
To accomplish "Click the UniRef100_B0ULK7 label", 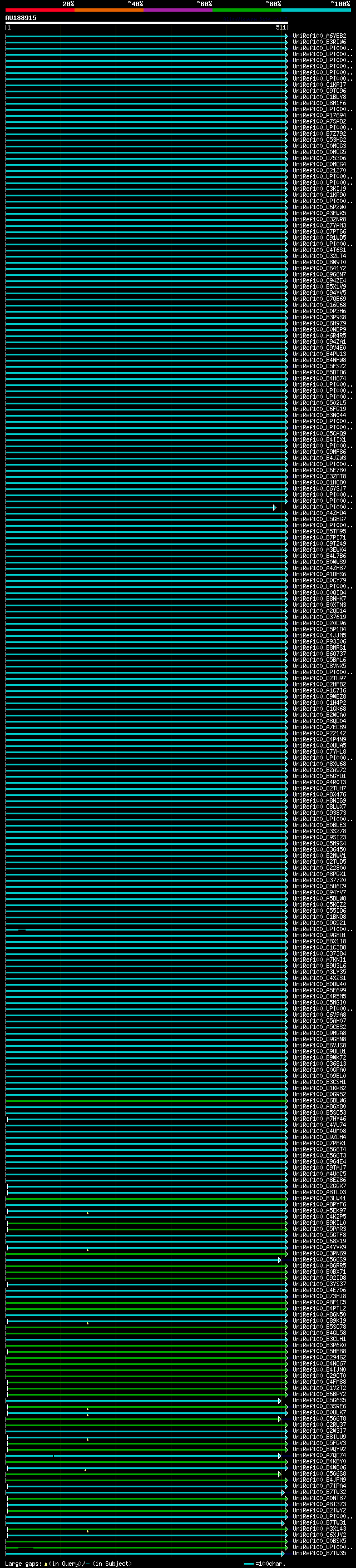I will pyautogui.click(x=319, y=1412).
